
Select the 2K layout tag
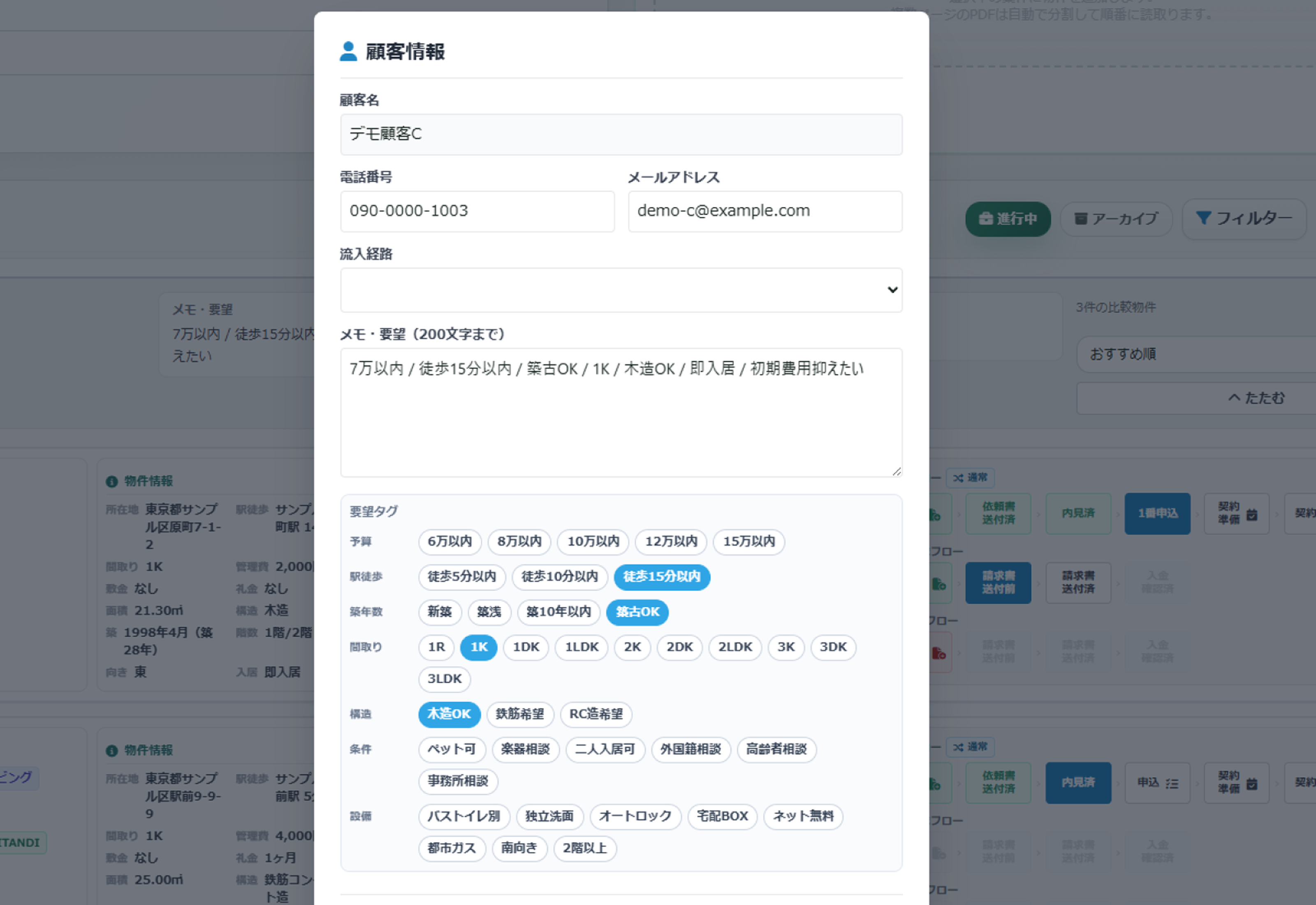633,647
